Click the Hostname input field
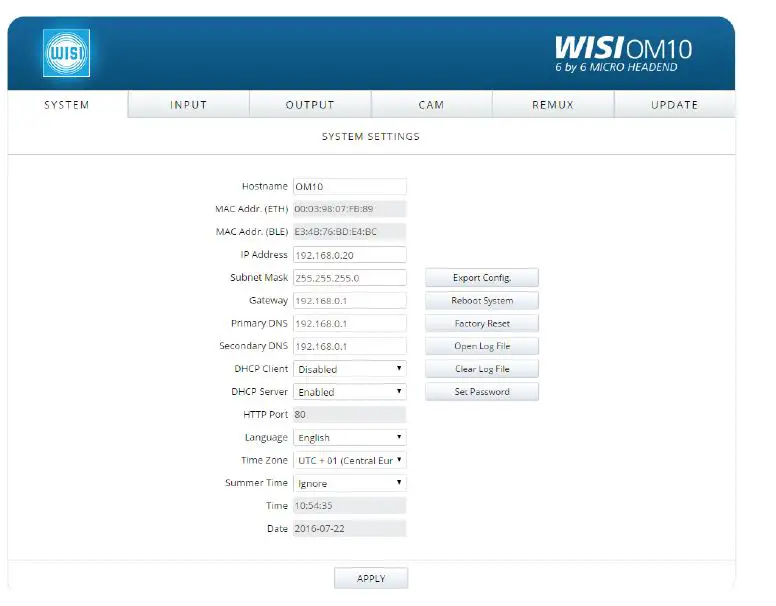The height and width of the screenshot is (606, 776). [350, 186]
